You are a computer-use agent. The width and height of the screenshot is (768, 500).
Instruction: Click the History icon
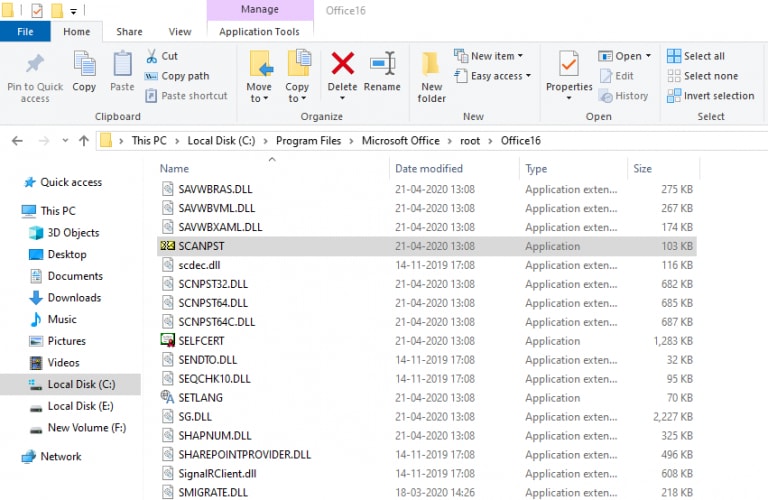click(x=606, y=96)
